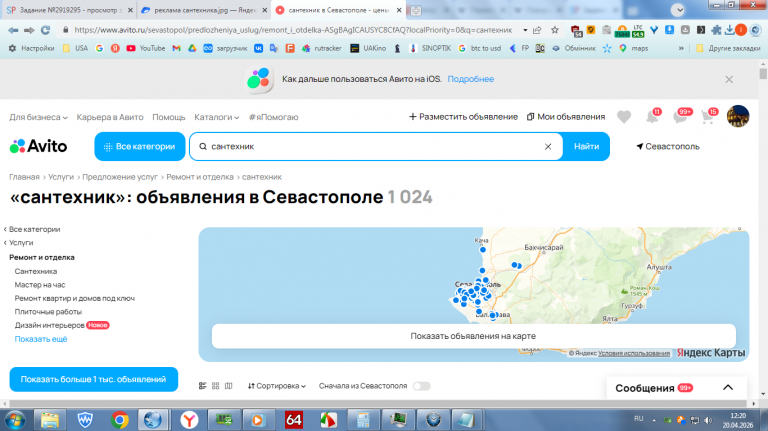Open '#яПомогаю' menu item
The width and height of the screenshot is (768, 431).
[273, 117]
